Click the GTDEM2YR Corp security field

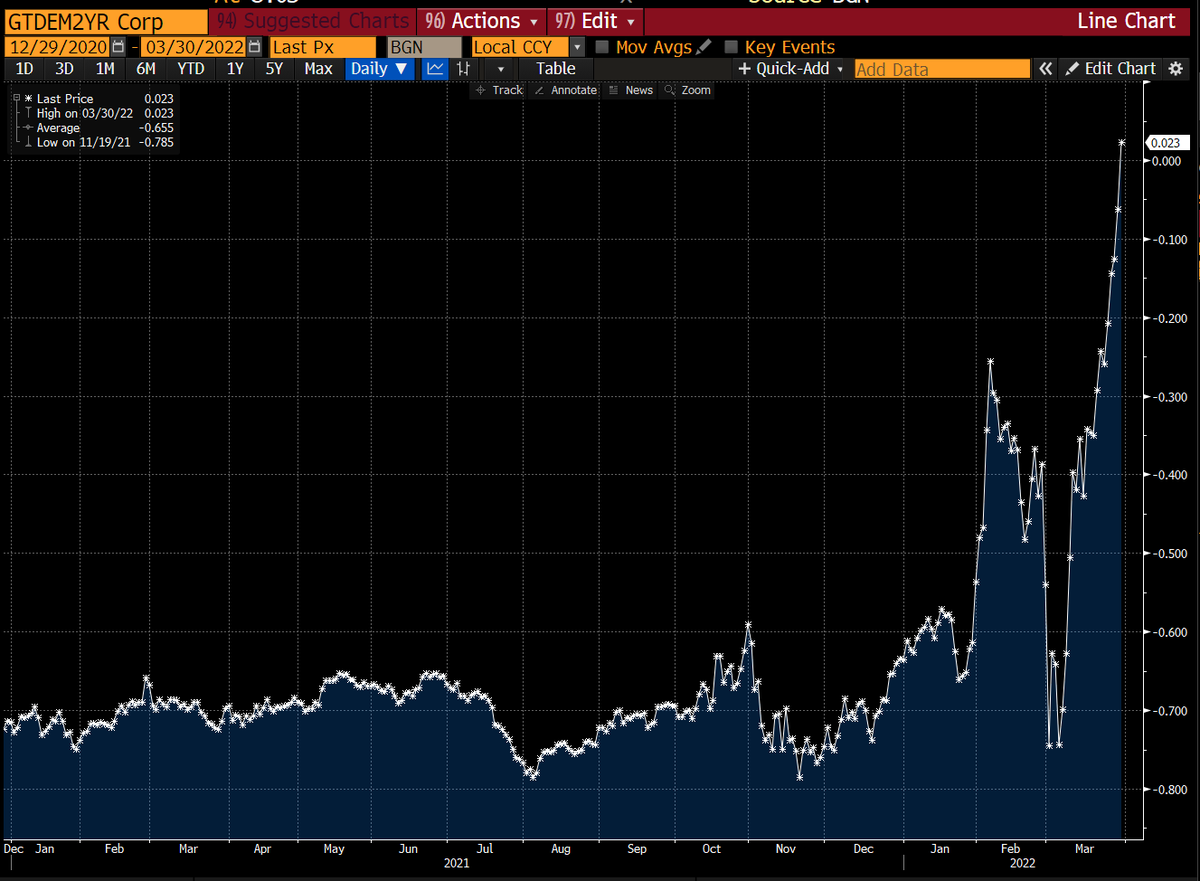(107, 21)
